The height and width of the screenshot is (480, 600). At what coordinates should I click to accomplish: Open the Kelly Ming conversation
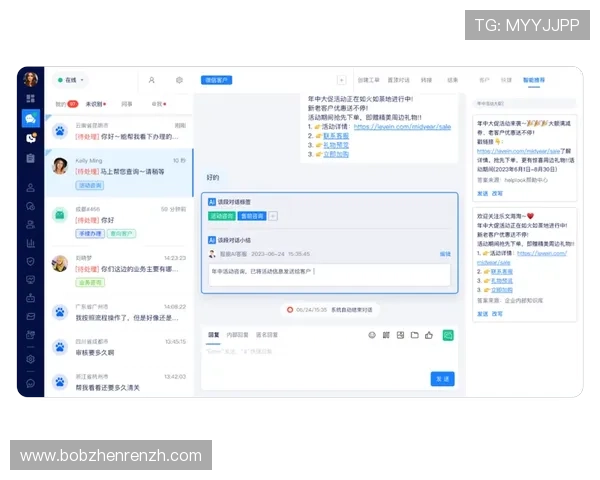pyautogui.click(x=119, y=173)
